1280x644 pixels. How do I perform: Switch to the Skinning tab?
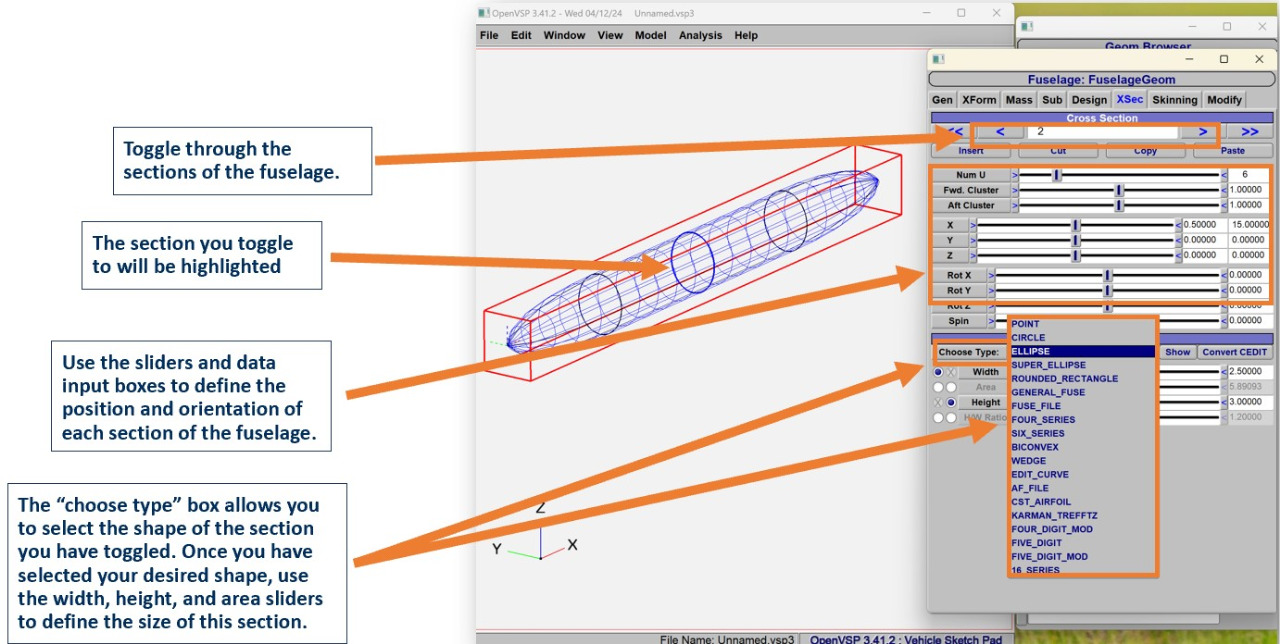pos(1174,100)
